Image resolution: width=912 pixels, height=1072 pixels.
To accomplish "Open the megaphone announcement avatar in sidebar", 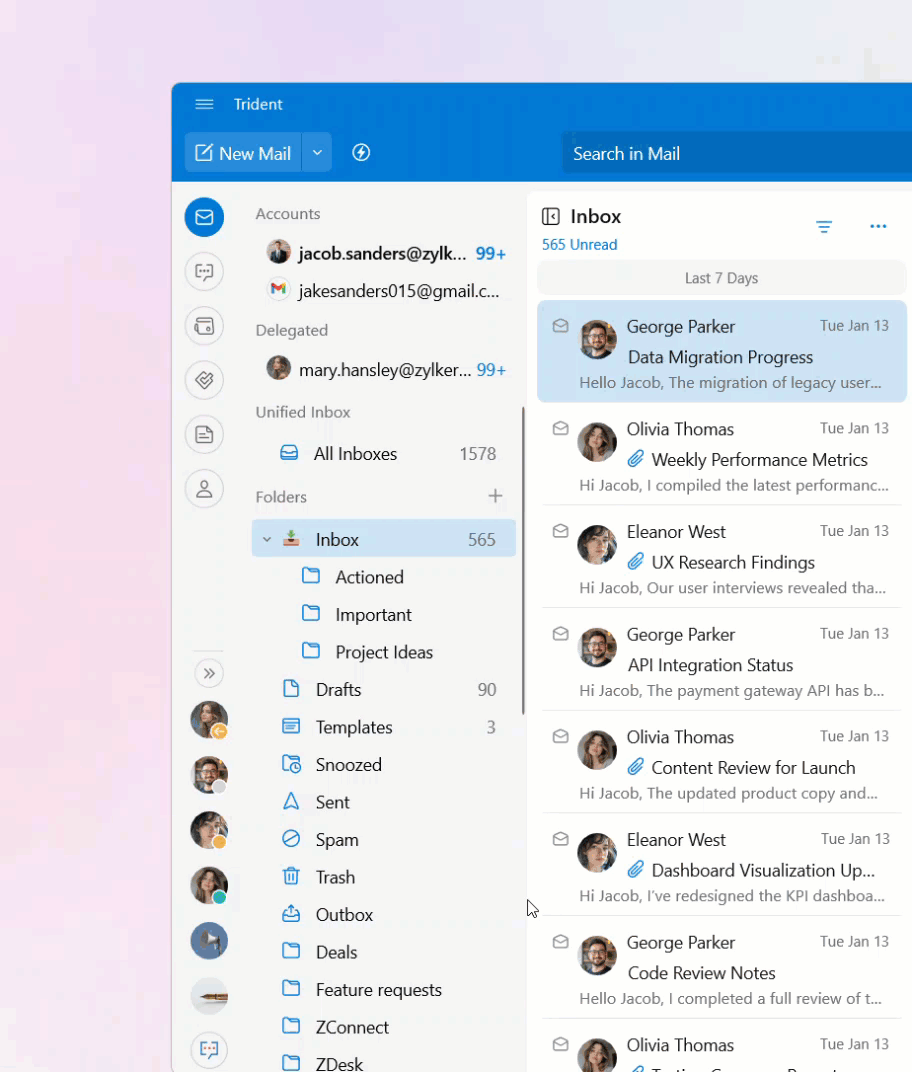I will pyautogui.click(x=209, y=941).
